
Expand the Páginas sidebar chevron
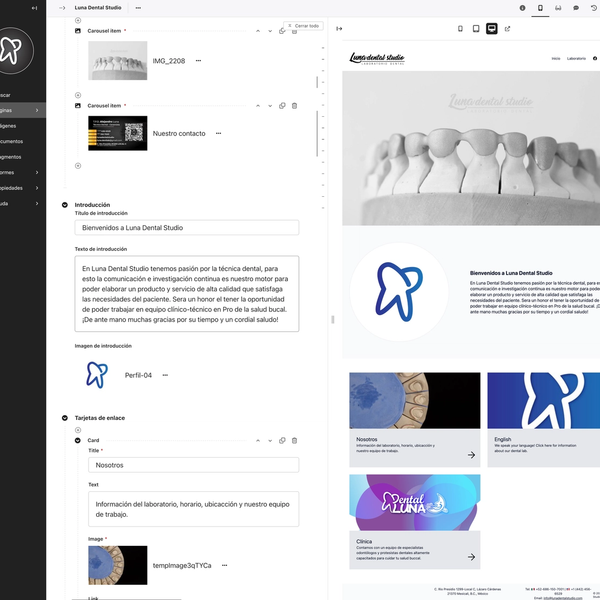point(37,110)
